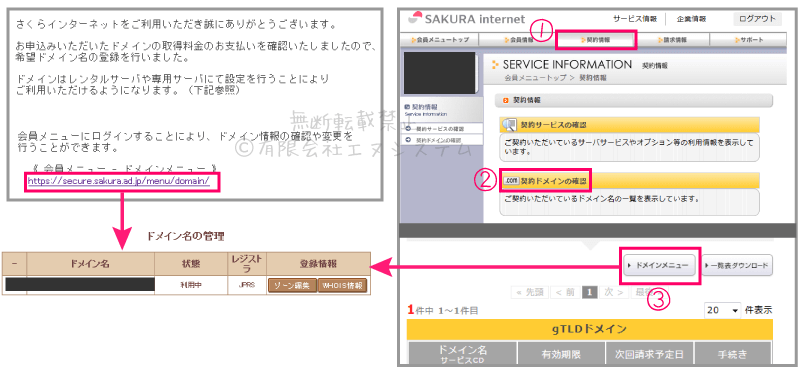Open the サービス情報 header link

coord(635,19)
